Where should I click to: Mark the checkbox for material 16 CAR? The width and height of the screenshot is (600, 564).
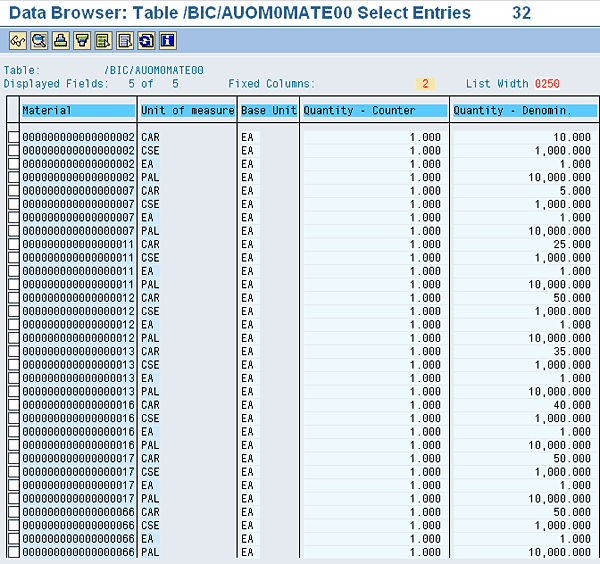click(x=13, y=405)
